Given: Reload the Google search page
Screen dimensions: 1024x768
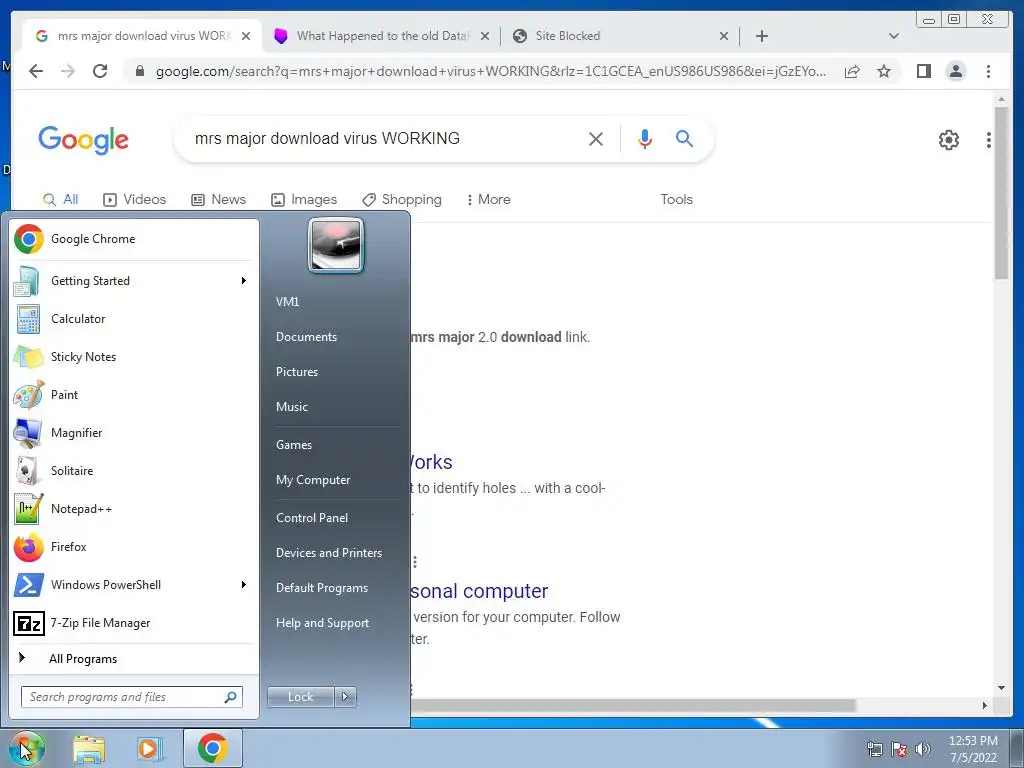Looking at the screenshot, I should coord(100,71).
